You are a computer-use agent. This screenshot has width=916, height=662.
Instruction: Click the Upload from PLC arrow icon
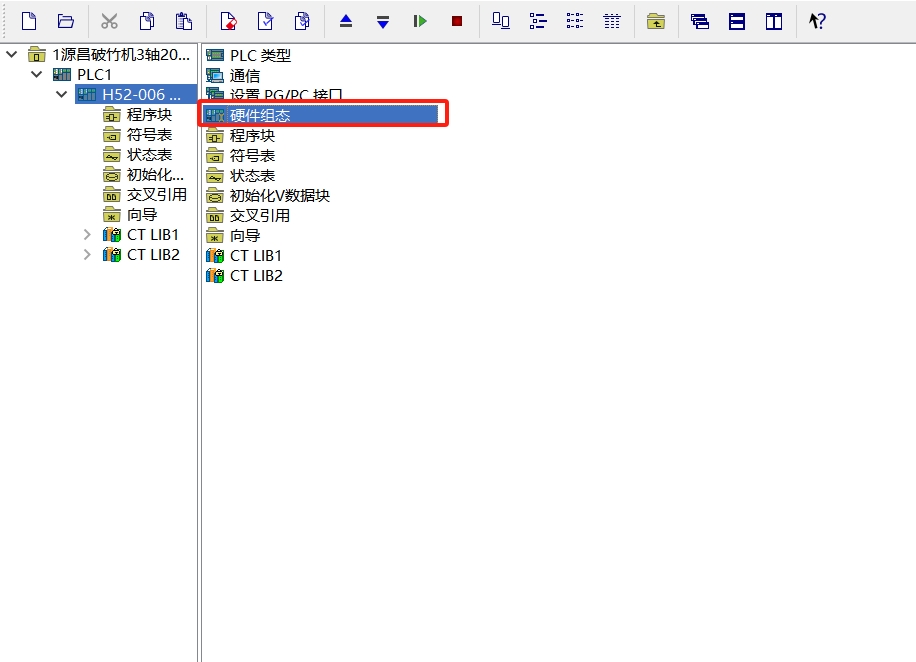[346, 21]
